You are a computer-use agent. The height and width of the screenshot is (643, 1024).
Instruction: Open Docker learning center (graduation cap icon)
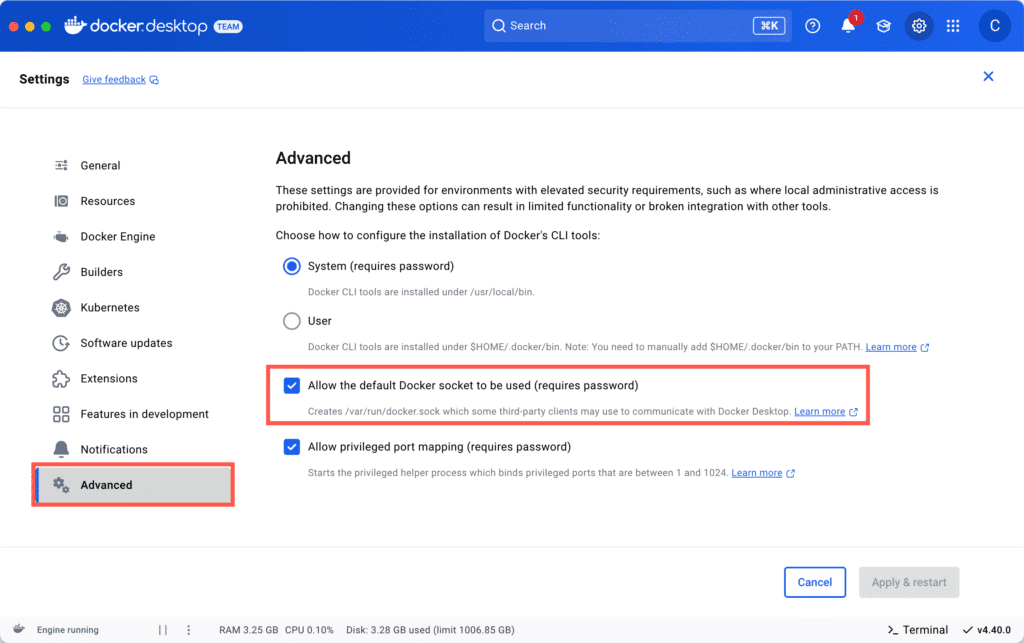[x=883, y=26]
